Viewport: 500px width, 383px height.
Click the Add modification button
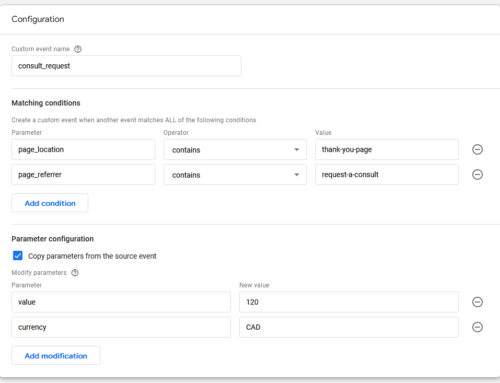pos(56,356)
